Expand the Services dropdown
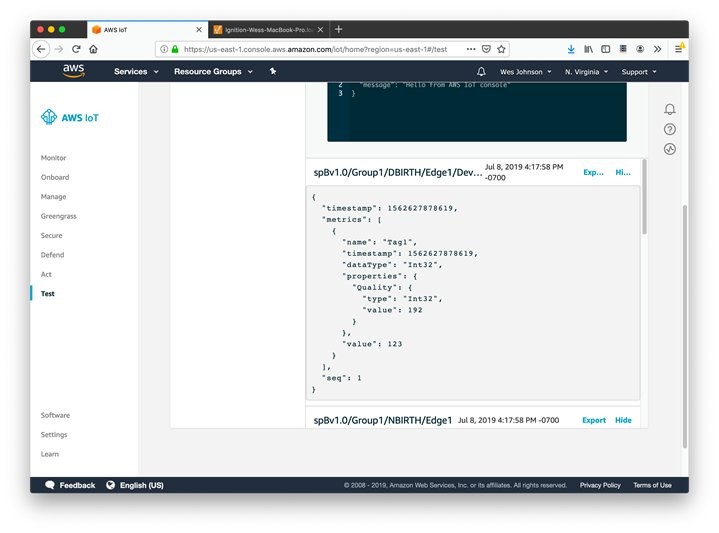The height and width of the screenshot is (533, 719). click(136, 72)
